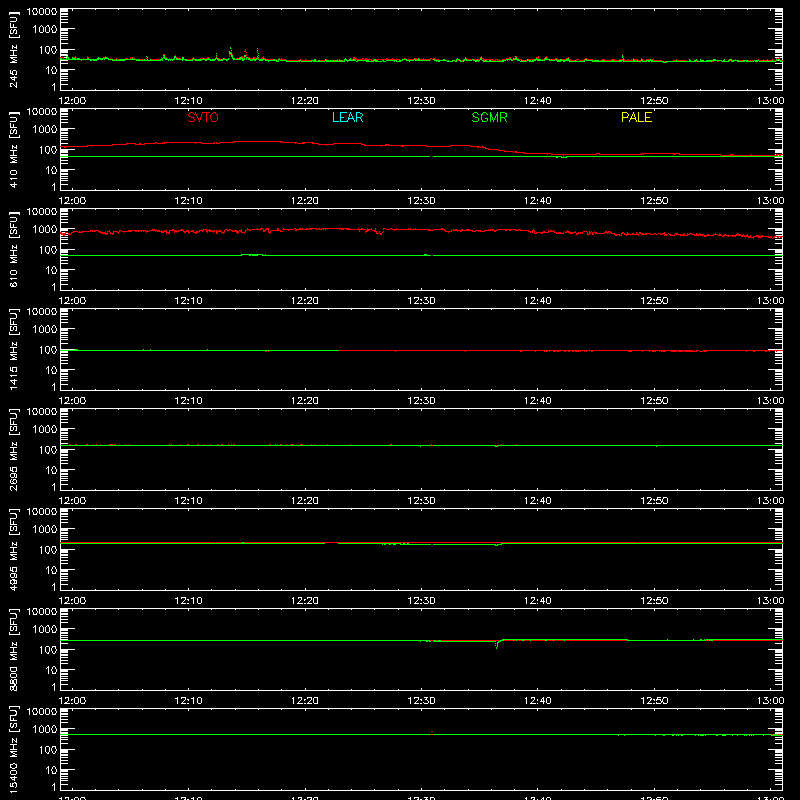This screenshot has height=800, width=800.
Task: Select the 8800 MHz [SFU] axis title
Action: (x=14, y=649)
